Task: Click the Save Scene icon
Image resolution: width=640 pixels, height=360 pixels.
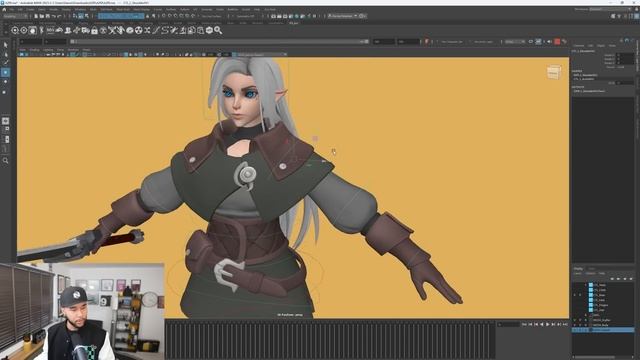Action: point(47,16)
